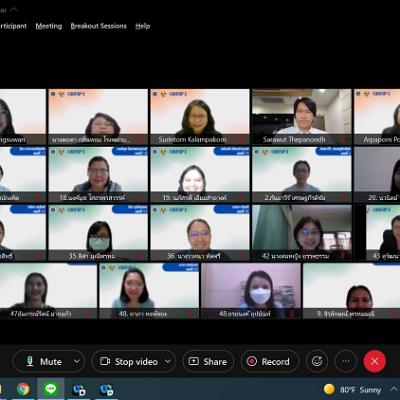
Task: Open Google Chrome from the taskbar
Action: tap(23, 389)
